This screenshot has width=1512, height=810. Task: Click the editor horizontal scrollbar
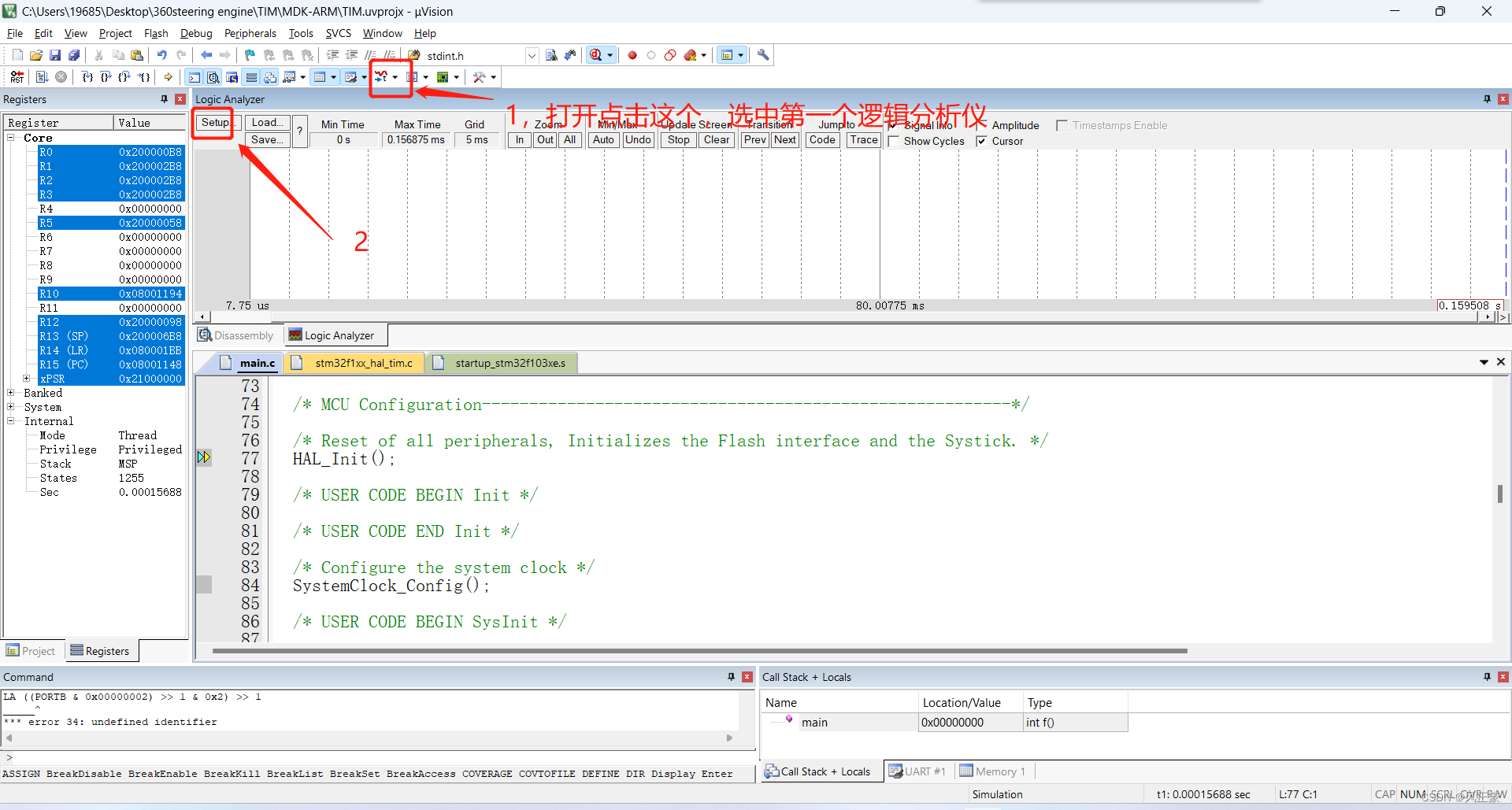point(699,651)
